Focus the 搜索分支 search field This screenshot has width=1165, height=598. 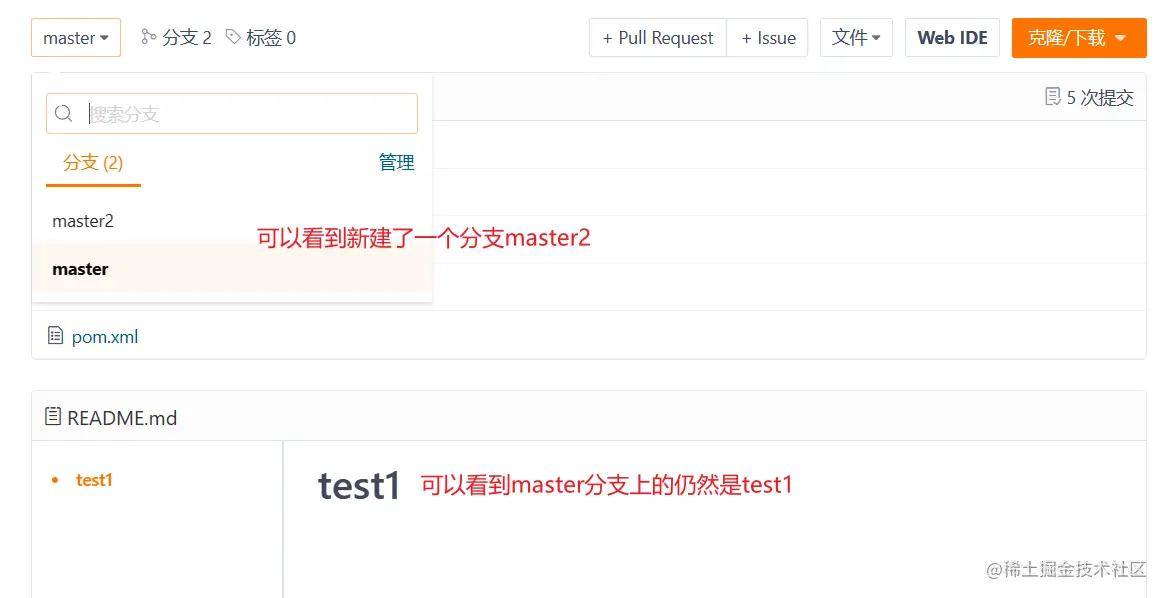[x=232, y=114]
